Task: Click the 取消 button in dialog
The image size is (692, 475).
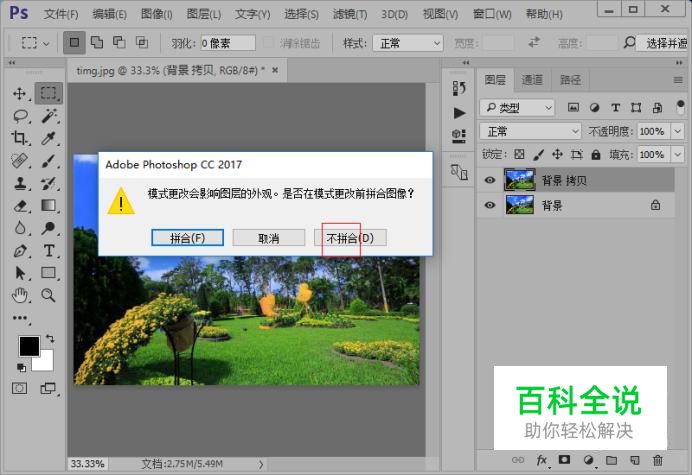Action: [x=269, y=238]
